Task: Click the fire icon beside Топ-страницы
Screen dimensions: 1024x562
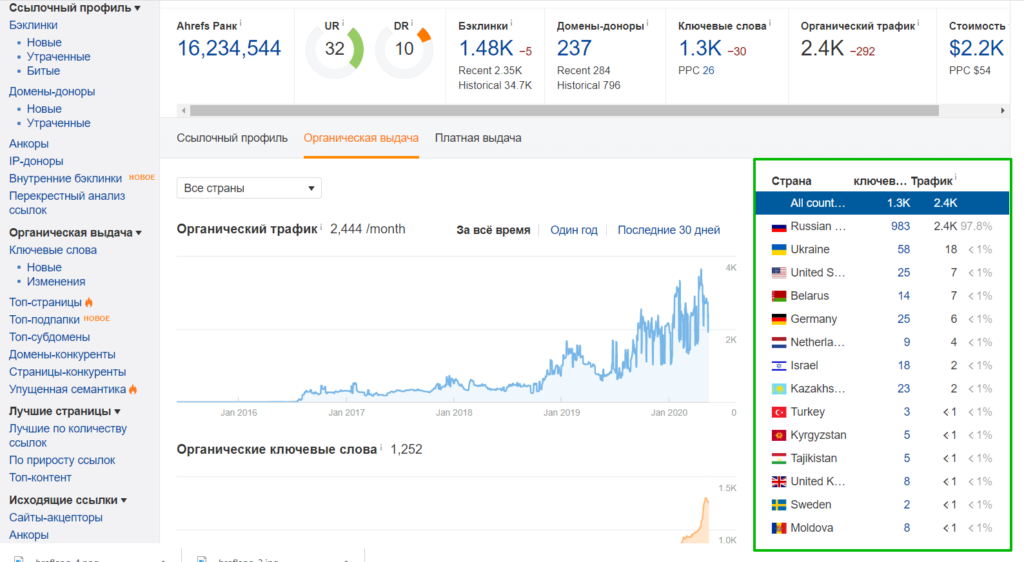Action: point(89,302)
